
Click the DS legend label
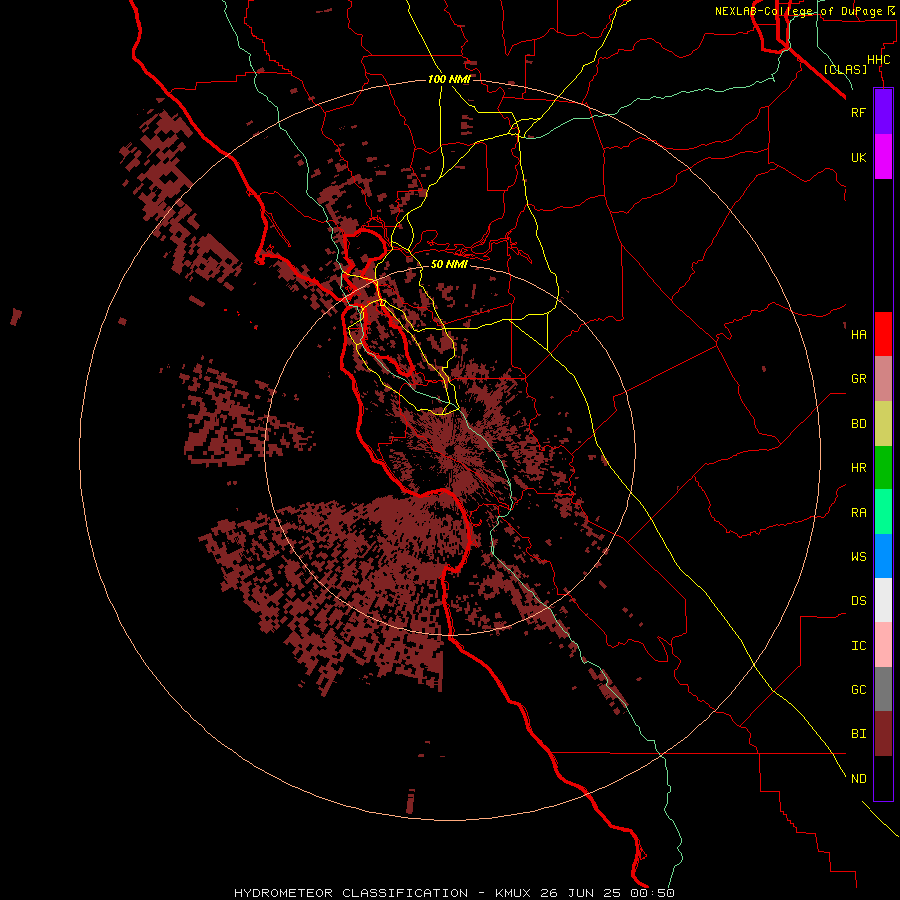[x=858, y=600]
